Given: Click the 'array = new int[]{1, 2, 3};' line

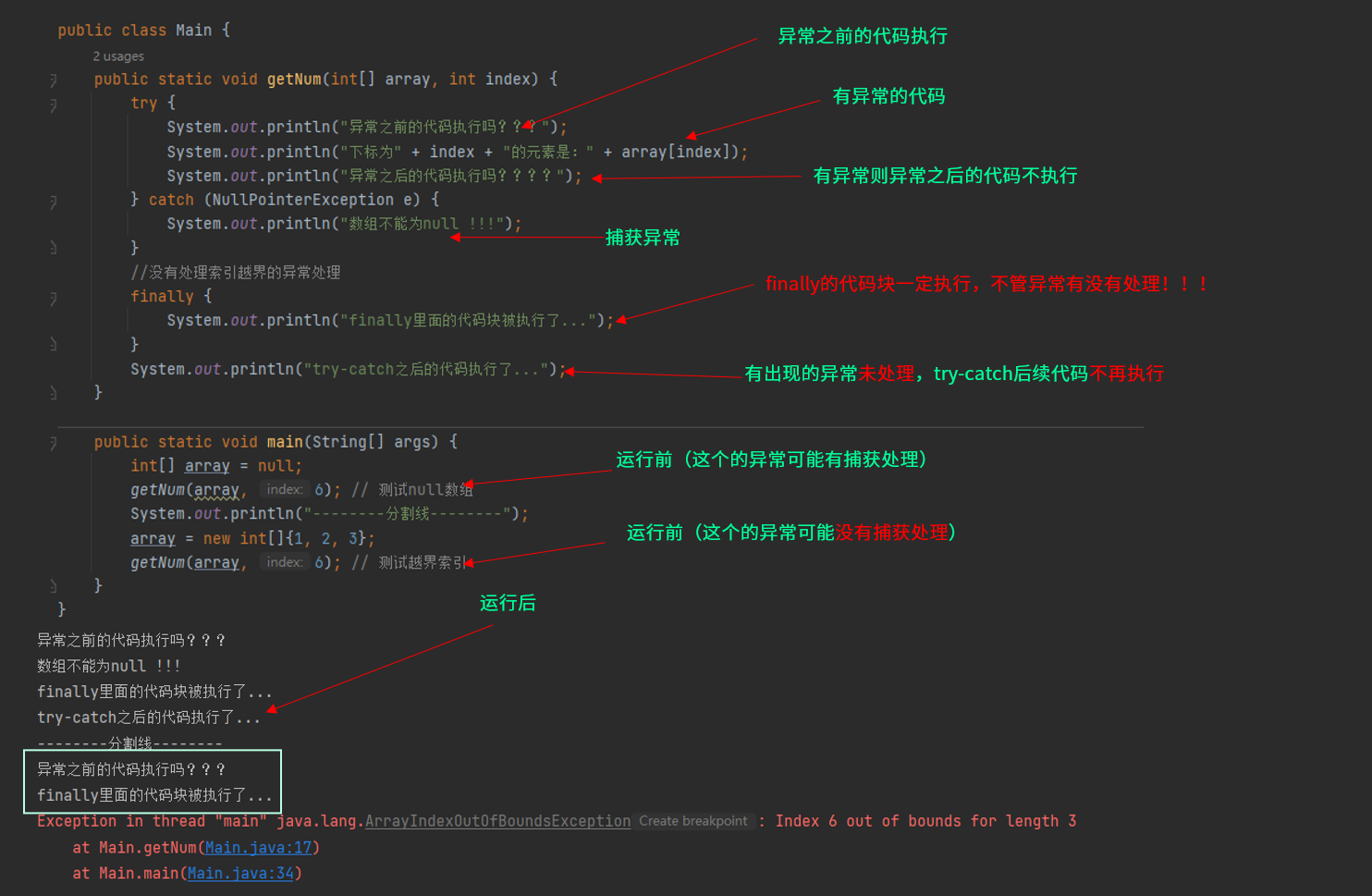Looking at the screenshot, I should tap(252, 538).
